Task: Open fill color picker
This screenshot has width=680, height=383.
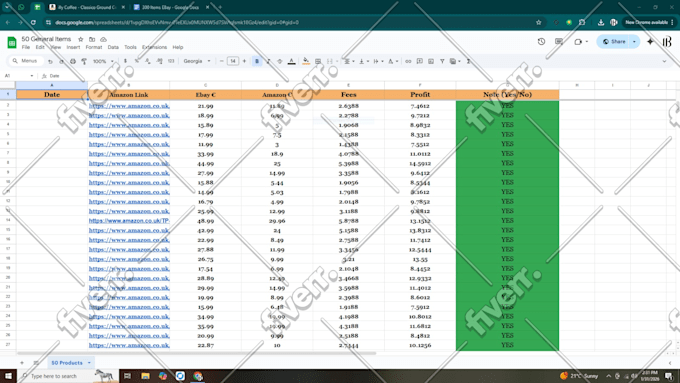Action: (x=306, y=61)
